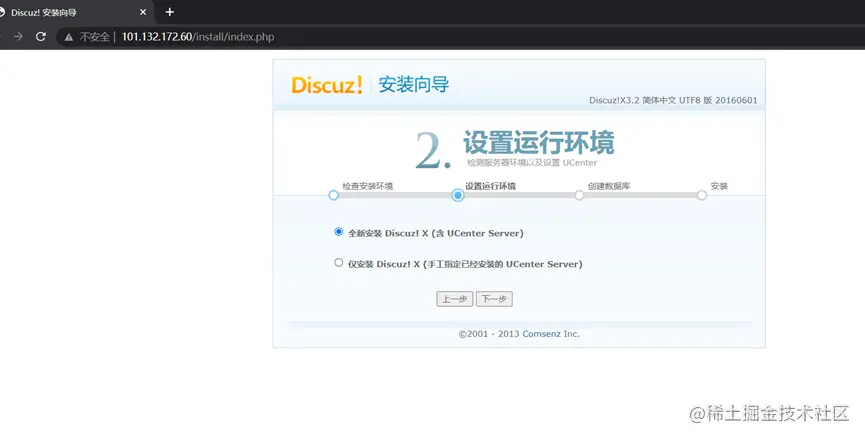865x439 pixels.
Task: Click the 全新安装 Discuz! X option label
Action: 436,233
